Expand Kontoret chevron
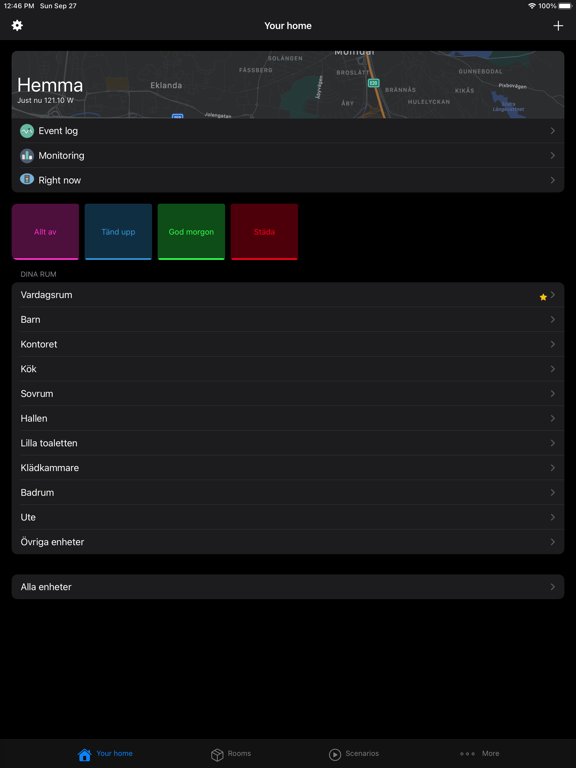The image size is (576, 768). coord(552,344)
